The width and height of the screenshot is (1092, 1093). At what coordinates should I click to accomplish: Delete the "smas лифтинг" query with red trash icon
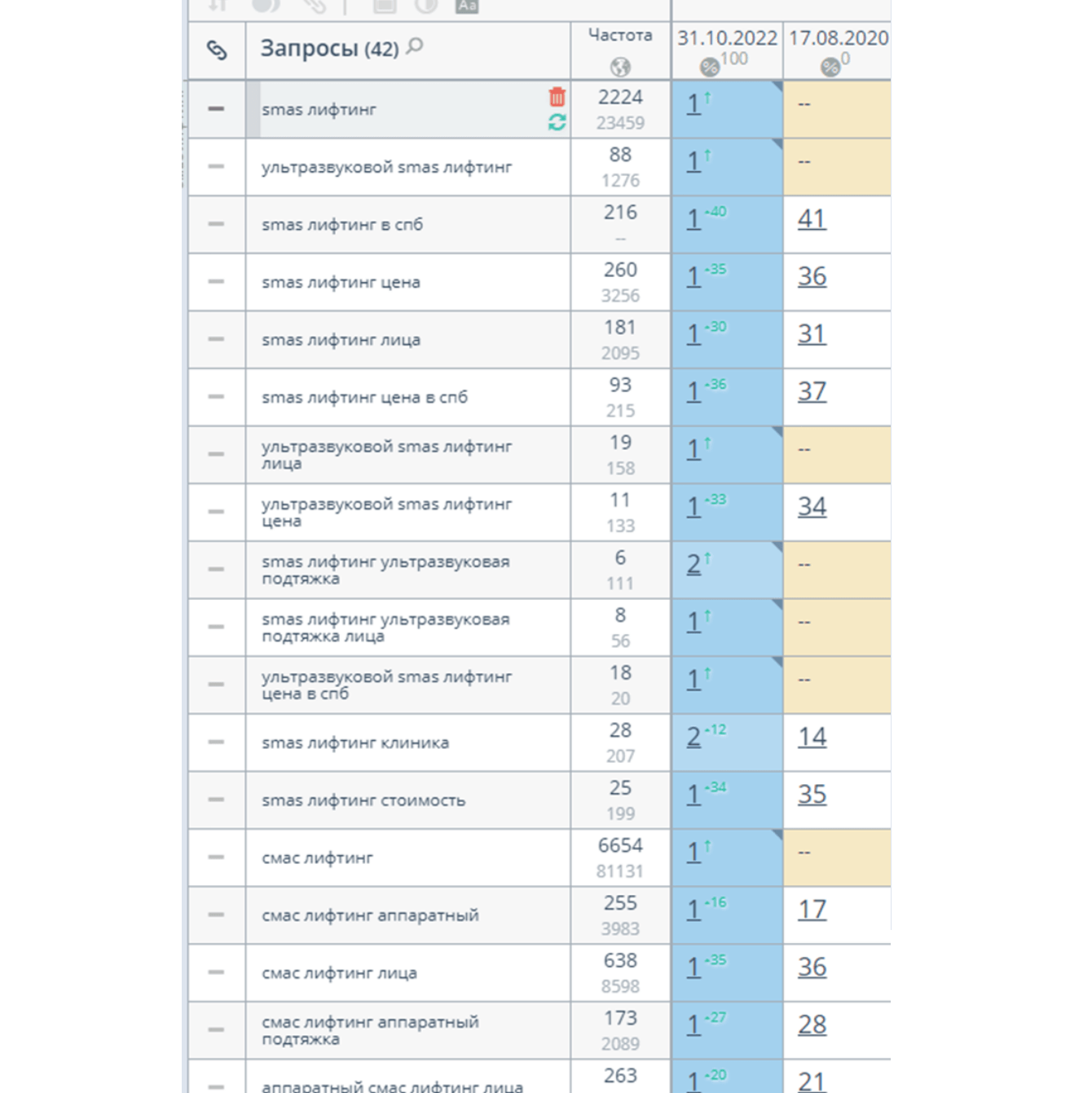pyautogui.click(x=557, y=97)
